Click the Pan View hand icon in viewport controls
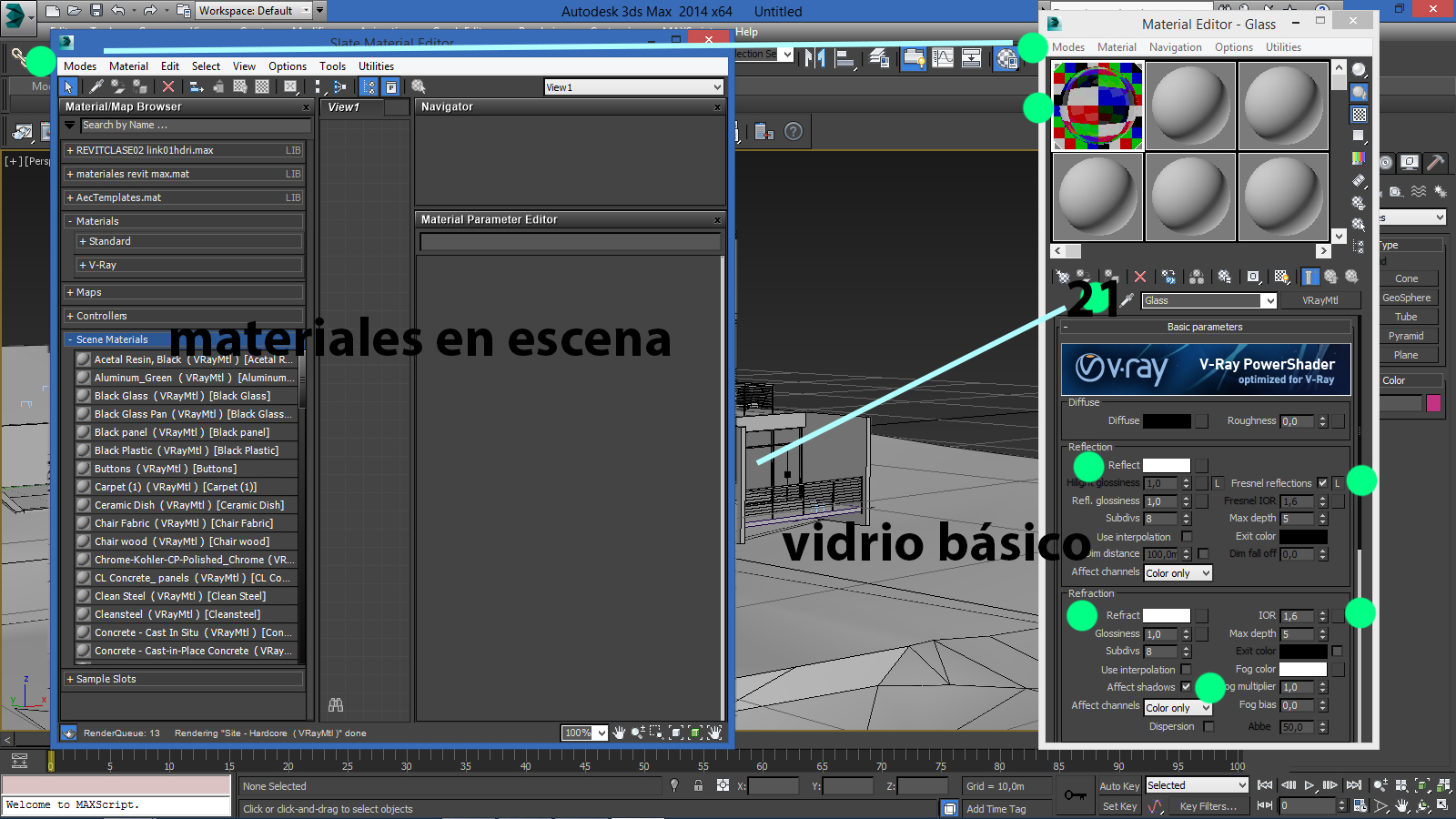 (x=1402, y=805)
